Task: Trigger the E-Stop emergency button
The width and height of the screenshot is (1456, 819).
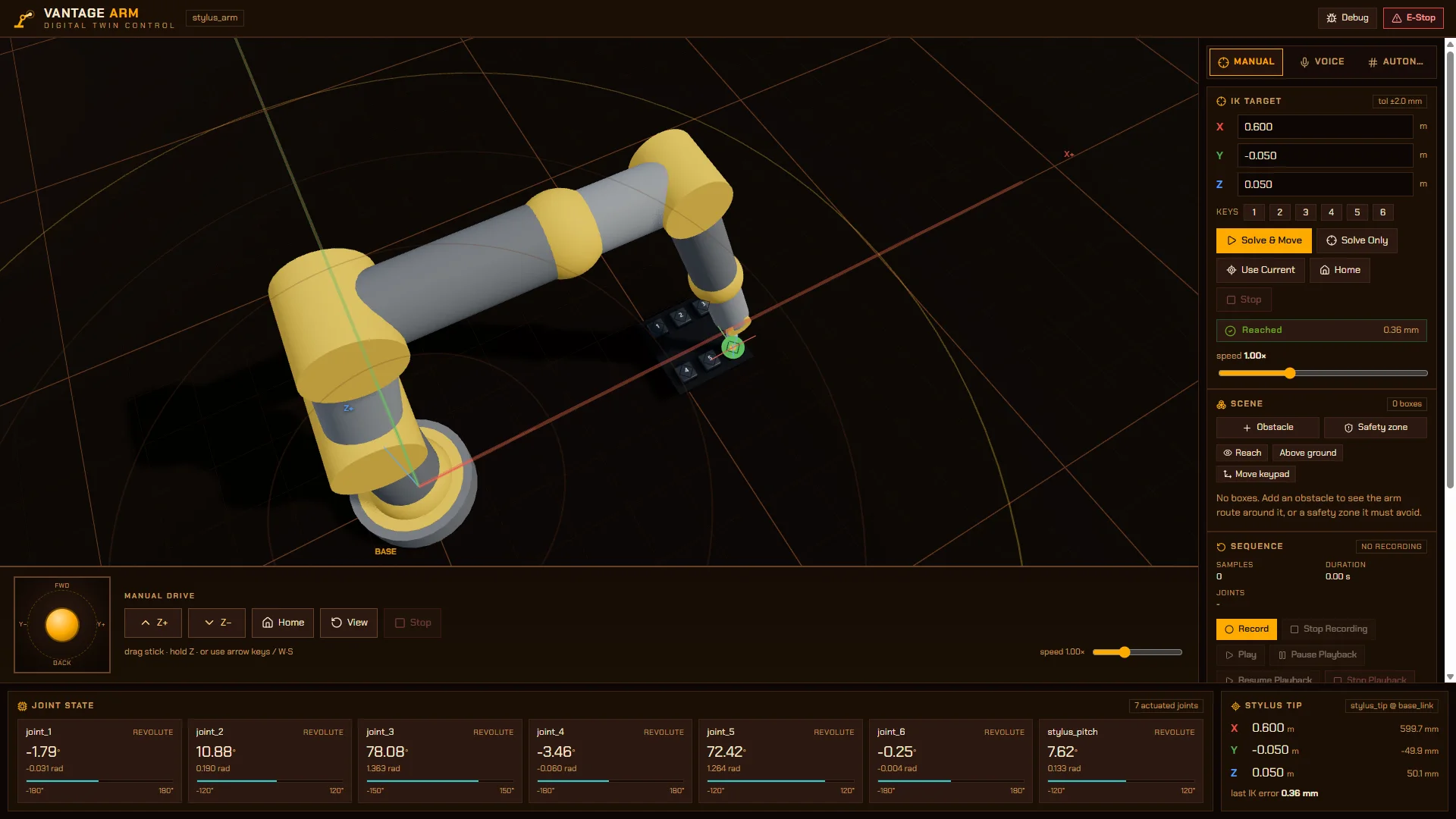Action: (x=1413, y=17)
